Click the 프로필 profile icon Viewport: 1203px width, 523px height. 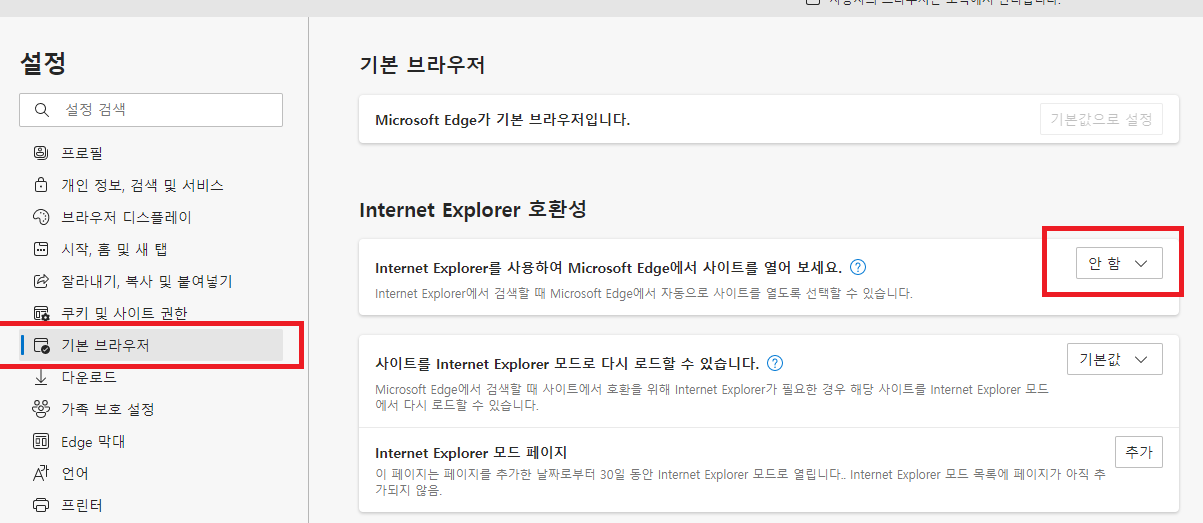[41, 153]
